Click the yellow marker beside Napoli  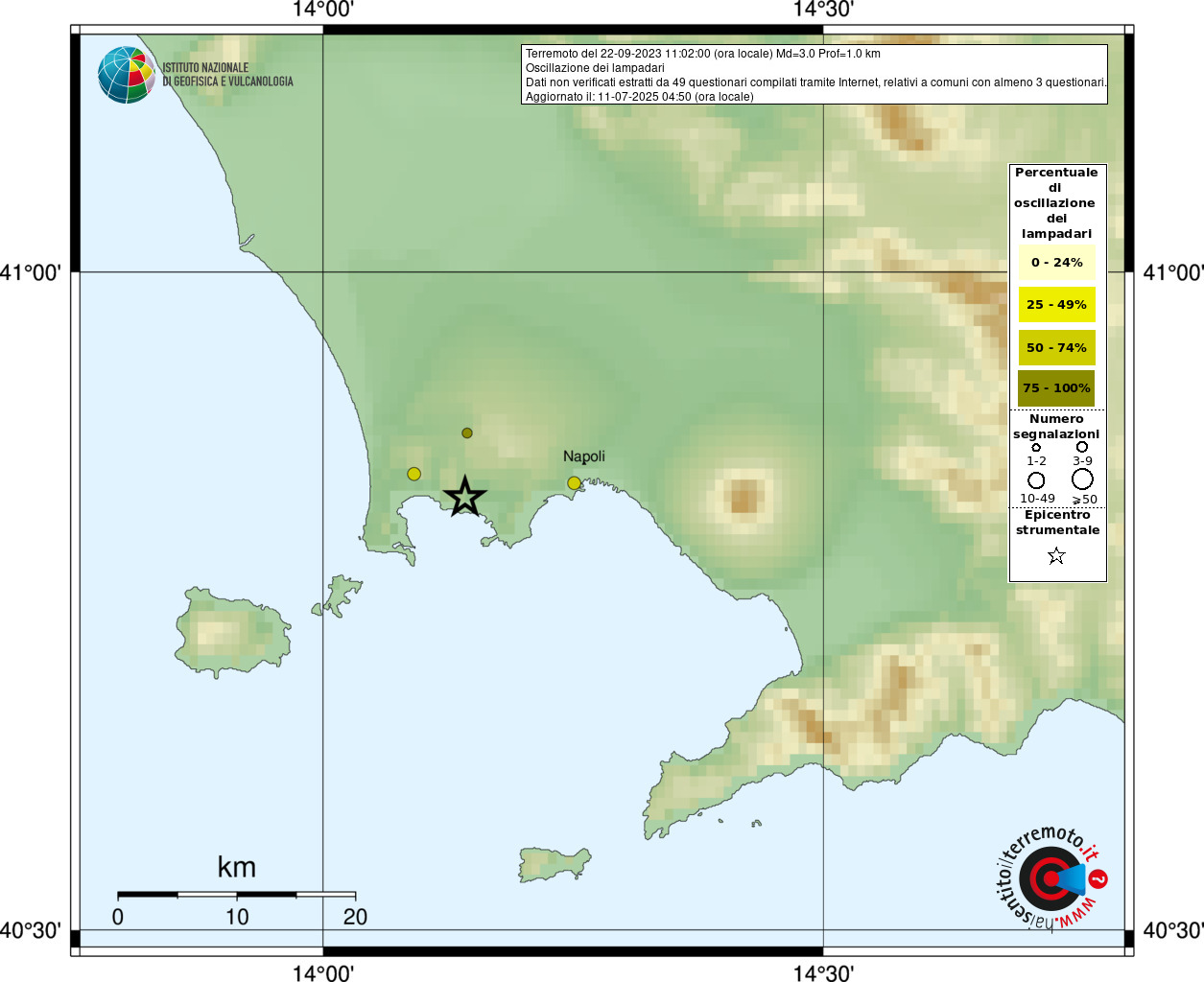tap(574, 483)
